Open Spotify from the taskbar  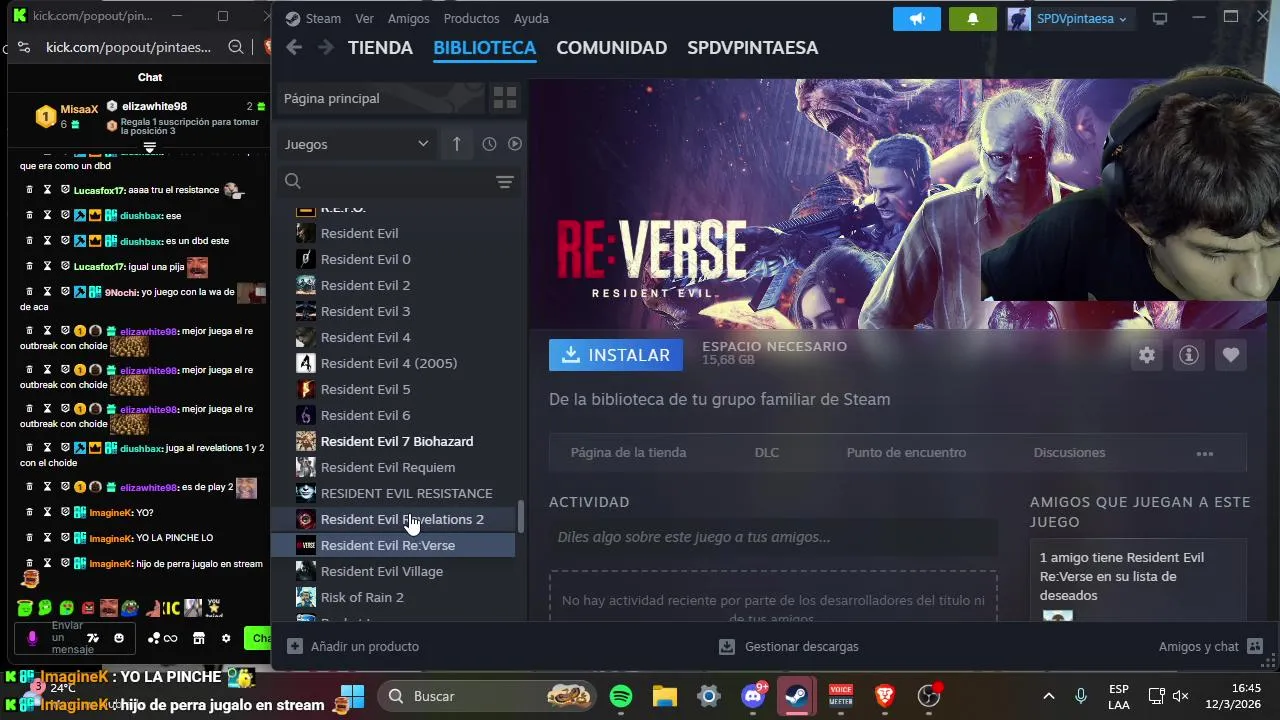click(621, 696)
